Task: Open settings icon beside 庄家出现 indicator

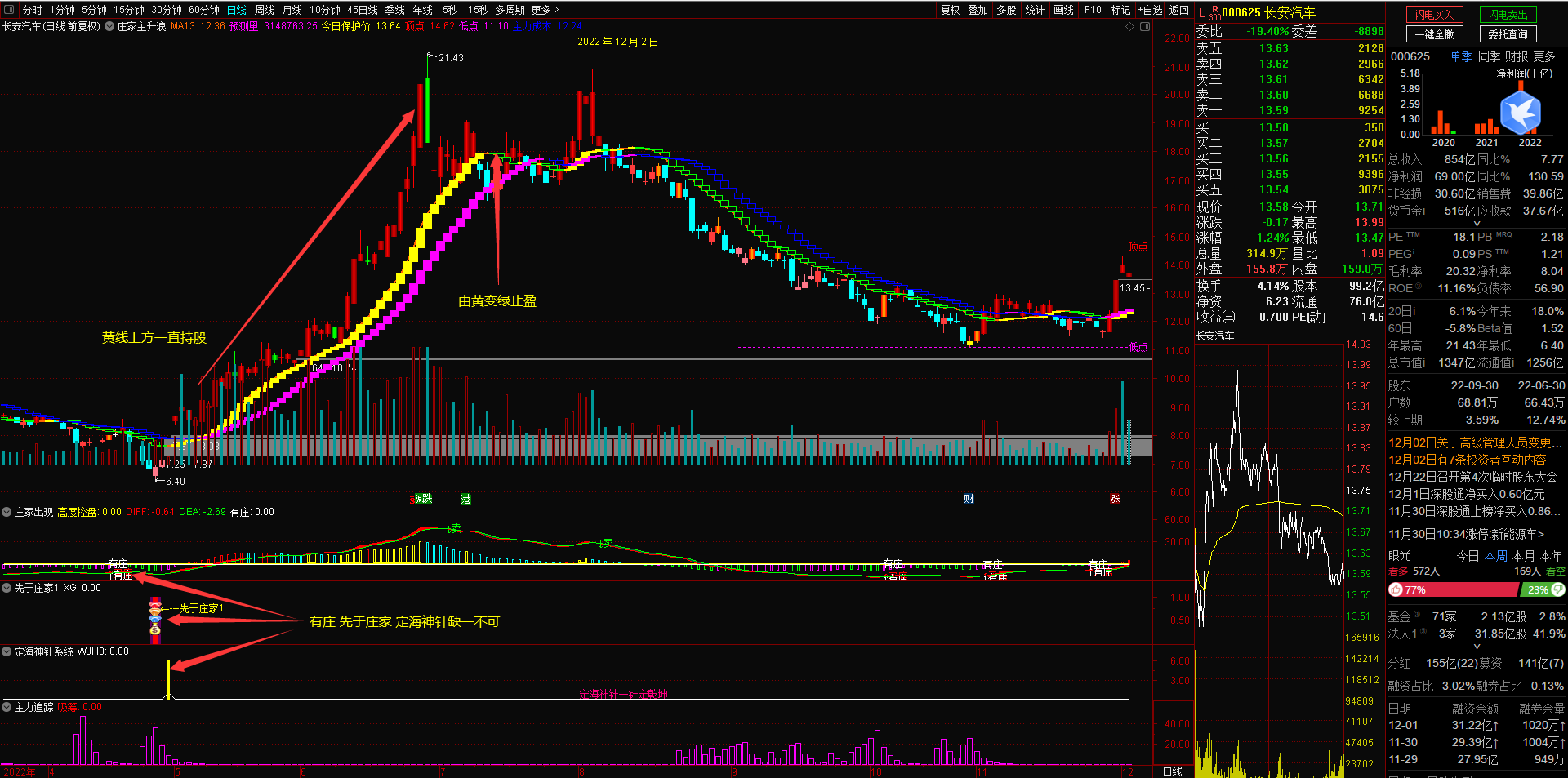Action: (x=7, y=512)
